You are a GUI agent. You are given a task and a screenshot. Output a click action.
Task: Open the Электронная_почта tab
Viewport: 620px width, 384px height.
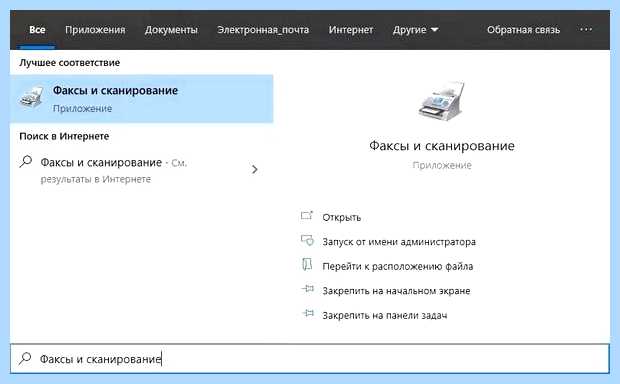tap(263, 30)
